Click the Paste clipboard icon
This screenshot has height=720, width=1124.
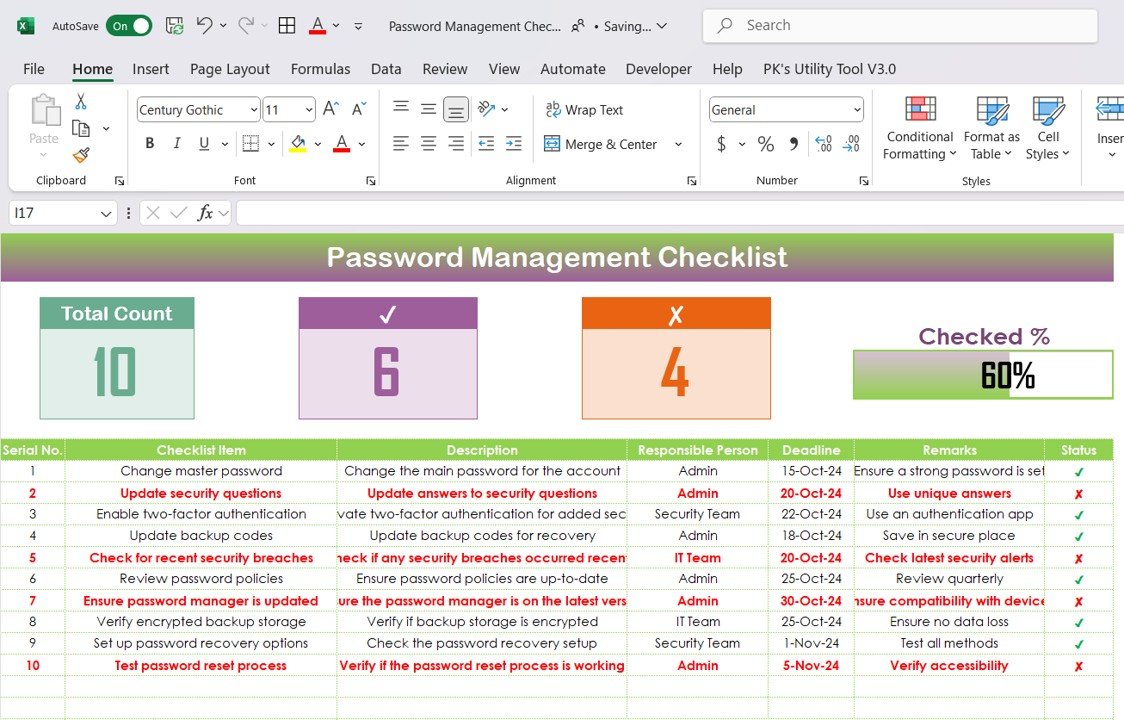click(44, 110)
